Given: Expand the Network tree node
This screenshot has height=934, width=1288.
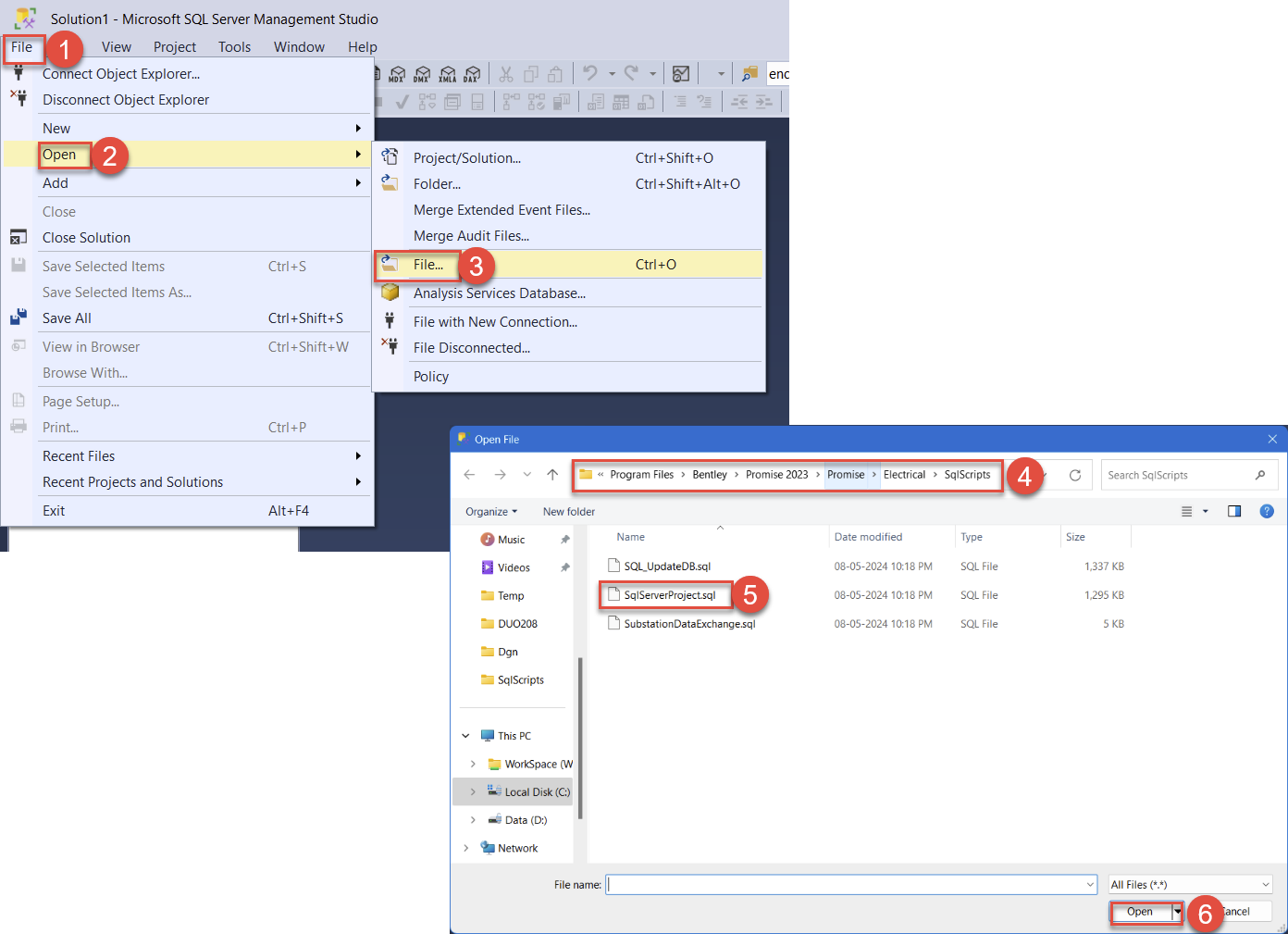Looking at the screenshot, I should point(465,848).
